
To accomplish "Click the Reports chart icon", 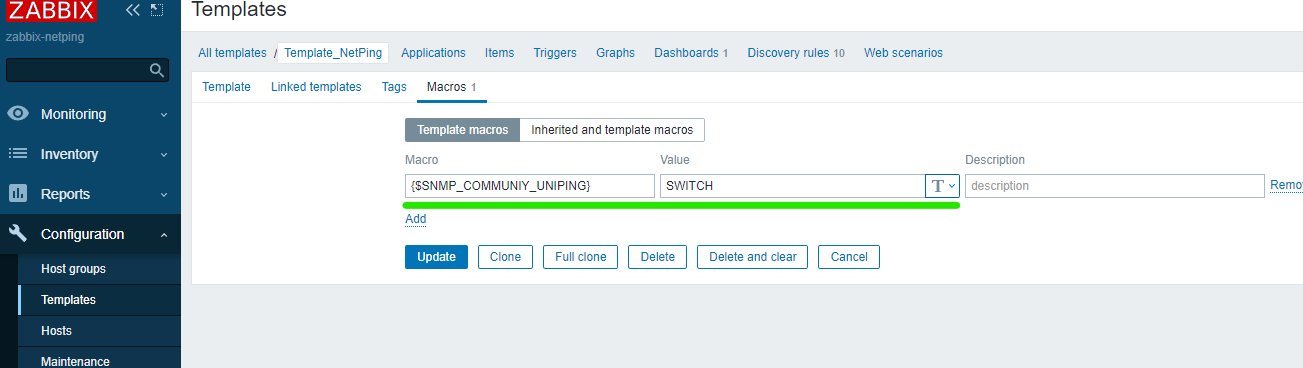I will click(x=18, y=194).
